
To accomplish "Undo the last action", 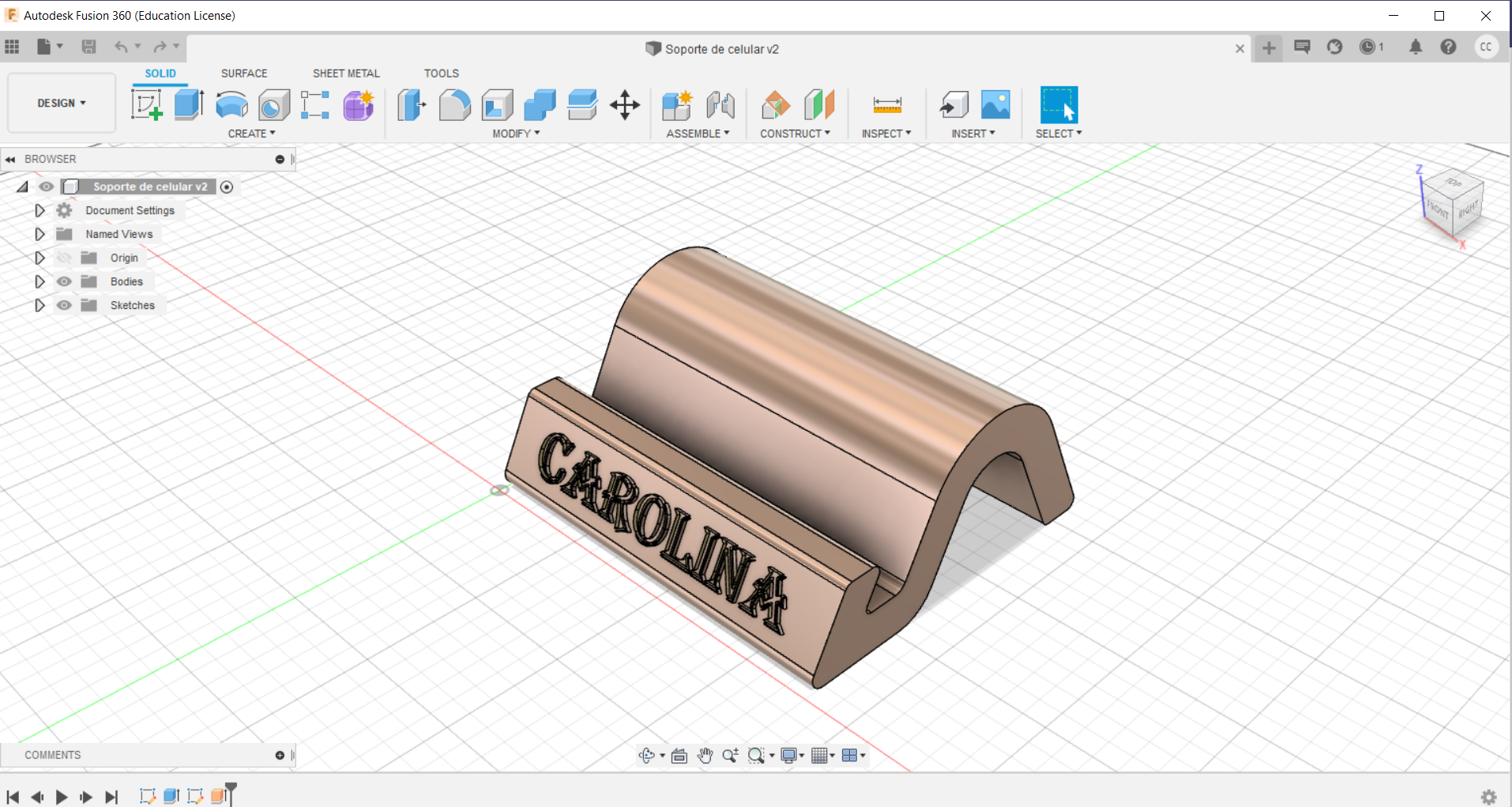I will click(121, 47).
